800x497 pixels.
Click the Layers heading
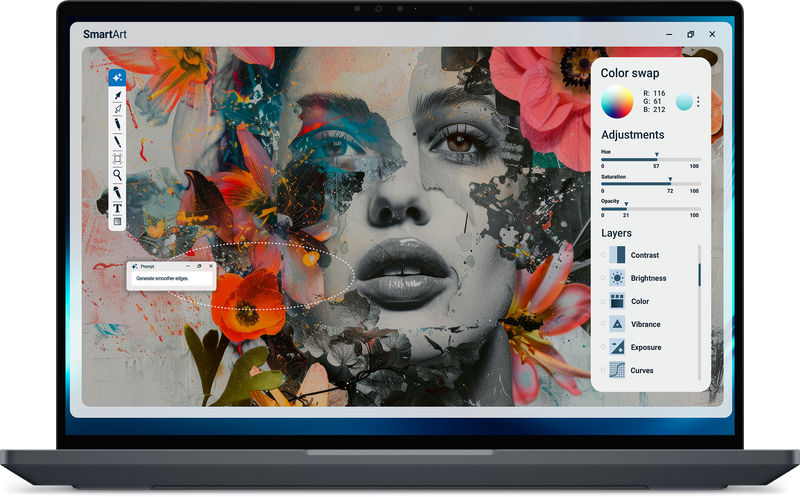point(616,233)
